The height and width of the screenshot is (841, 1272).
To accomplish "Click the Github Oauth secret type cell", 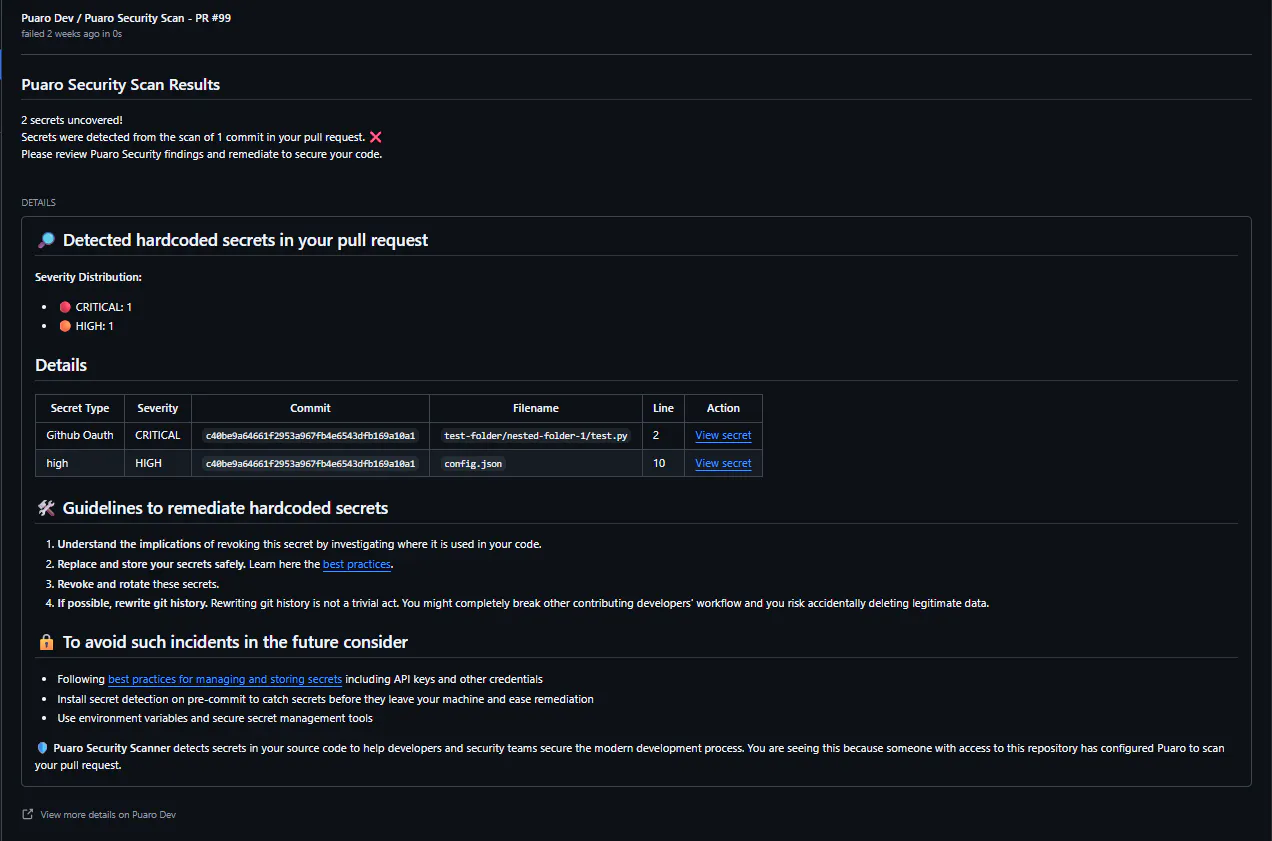I will coord(80,435).
